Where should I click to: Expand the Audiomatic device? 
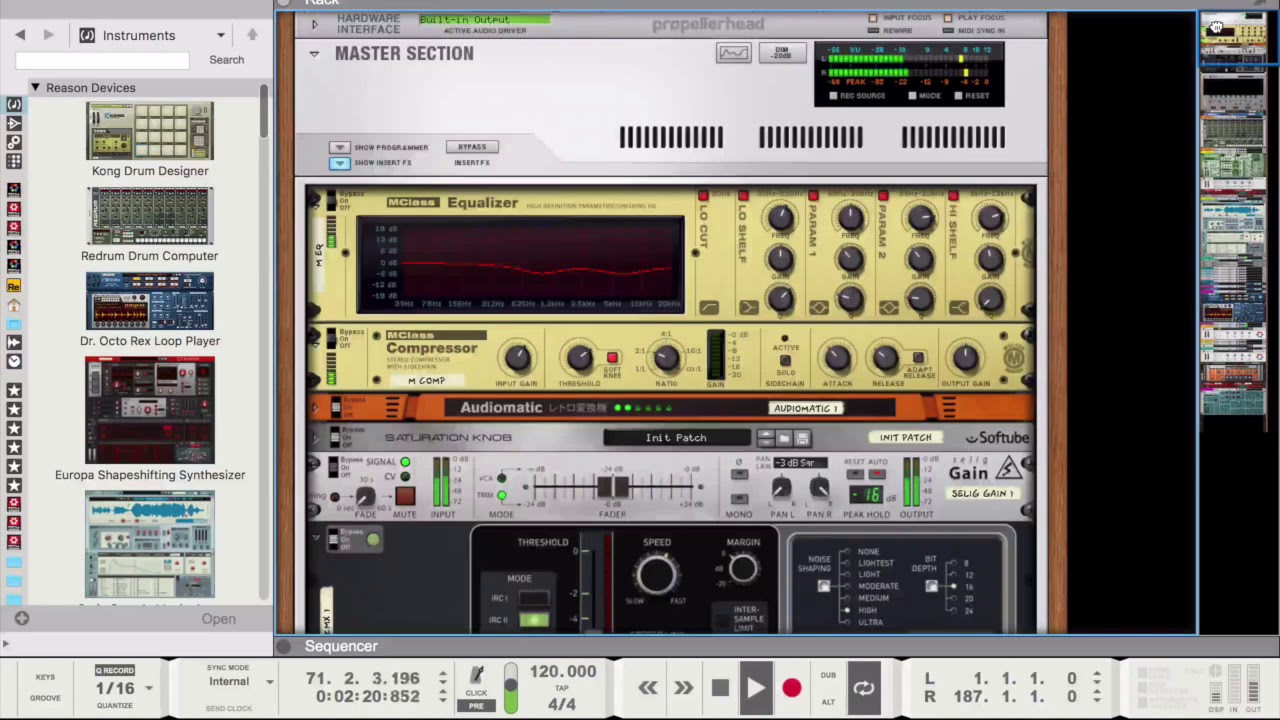coord(314,407)
